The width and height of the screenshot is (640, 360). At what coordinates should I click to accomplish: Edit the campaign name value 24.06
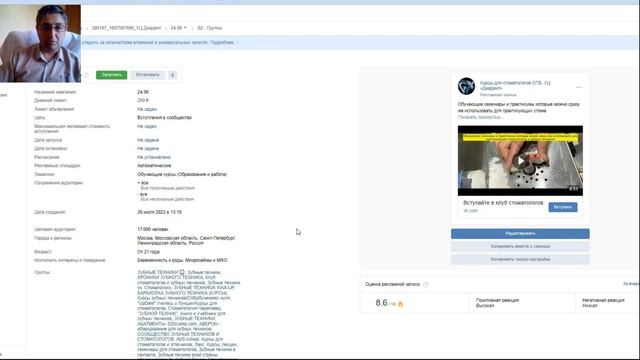[x=143, y=92]
